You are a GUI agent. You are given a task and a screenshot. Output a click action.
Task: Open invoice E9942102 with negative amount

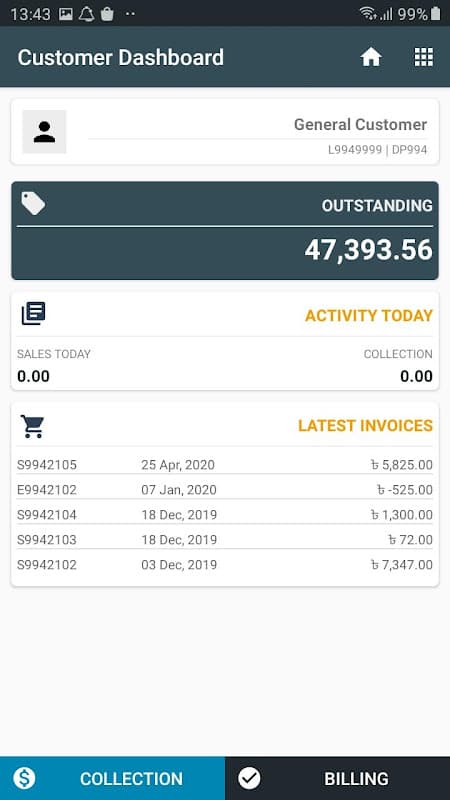225,490
